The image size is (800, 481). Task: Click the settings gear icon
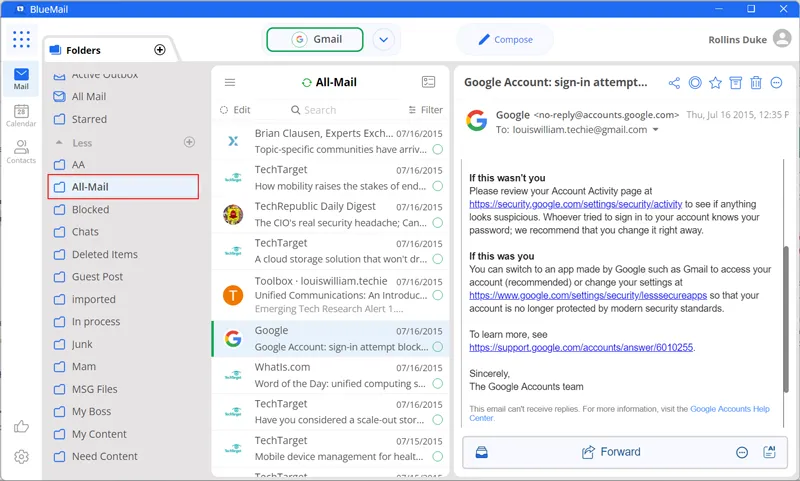pos(21,457)
